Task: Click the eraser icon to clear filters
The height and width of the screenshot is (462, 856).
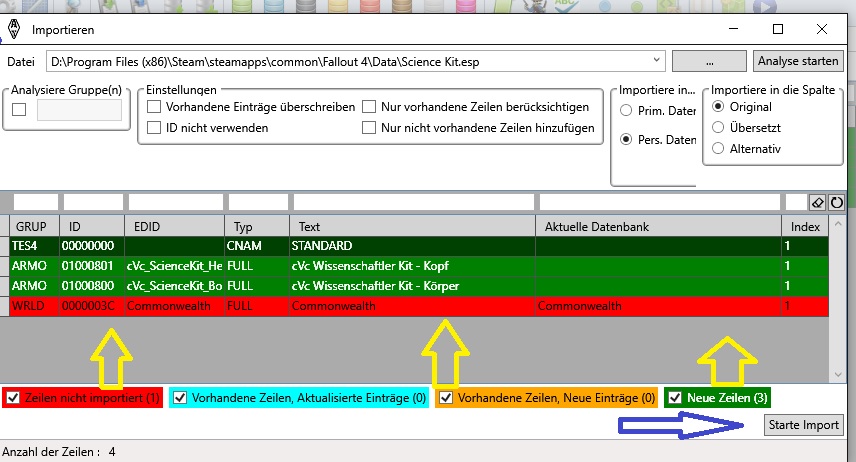Action: point(818,203)
